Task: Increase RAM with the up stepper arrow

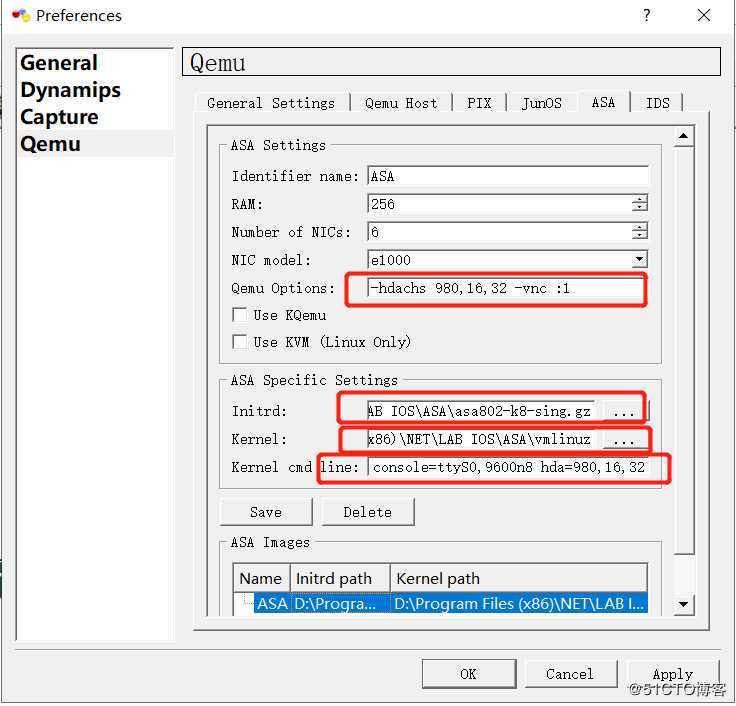Action: click(639, 199)
